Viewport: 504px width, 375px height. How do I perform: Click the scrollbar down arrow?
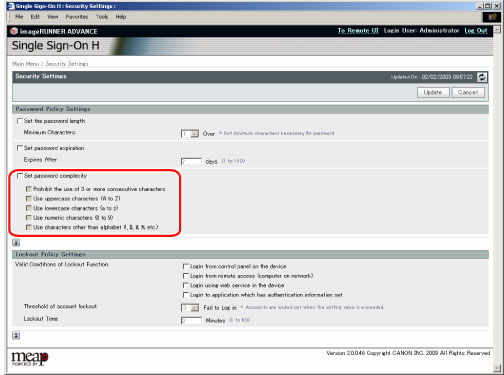coord(497,368)
